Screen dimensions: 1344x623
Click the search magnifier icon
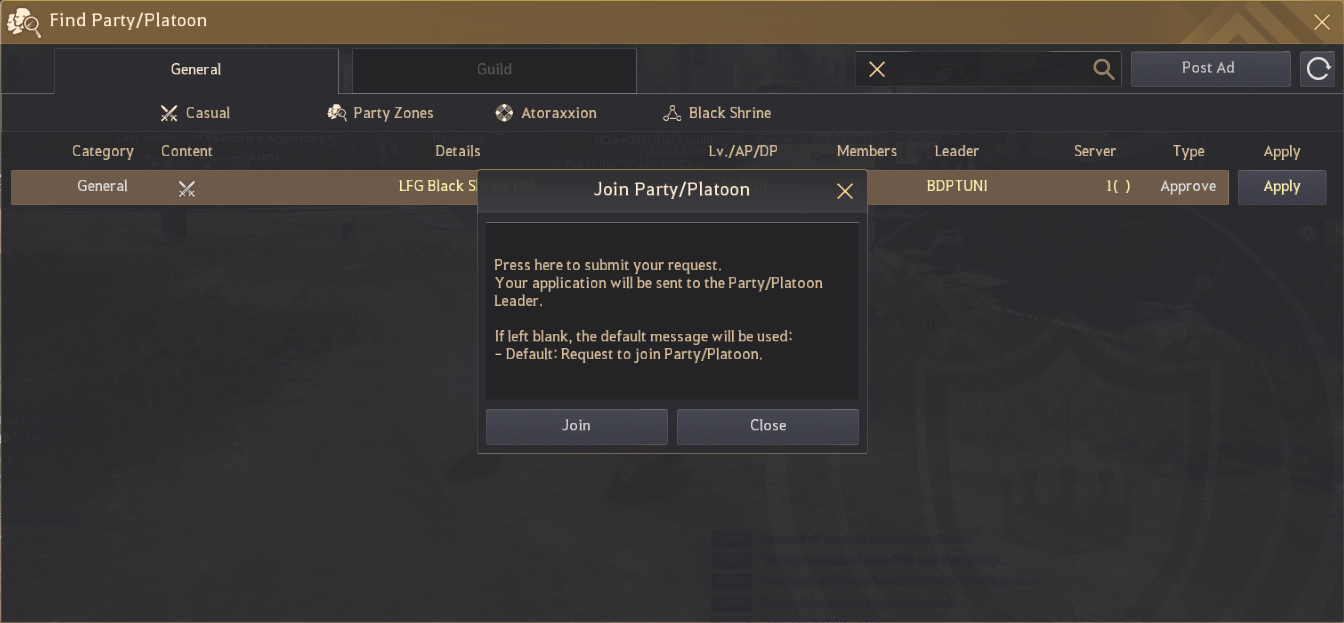(x=1103, y=69)
